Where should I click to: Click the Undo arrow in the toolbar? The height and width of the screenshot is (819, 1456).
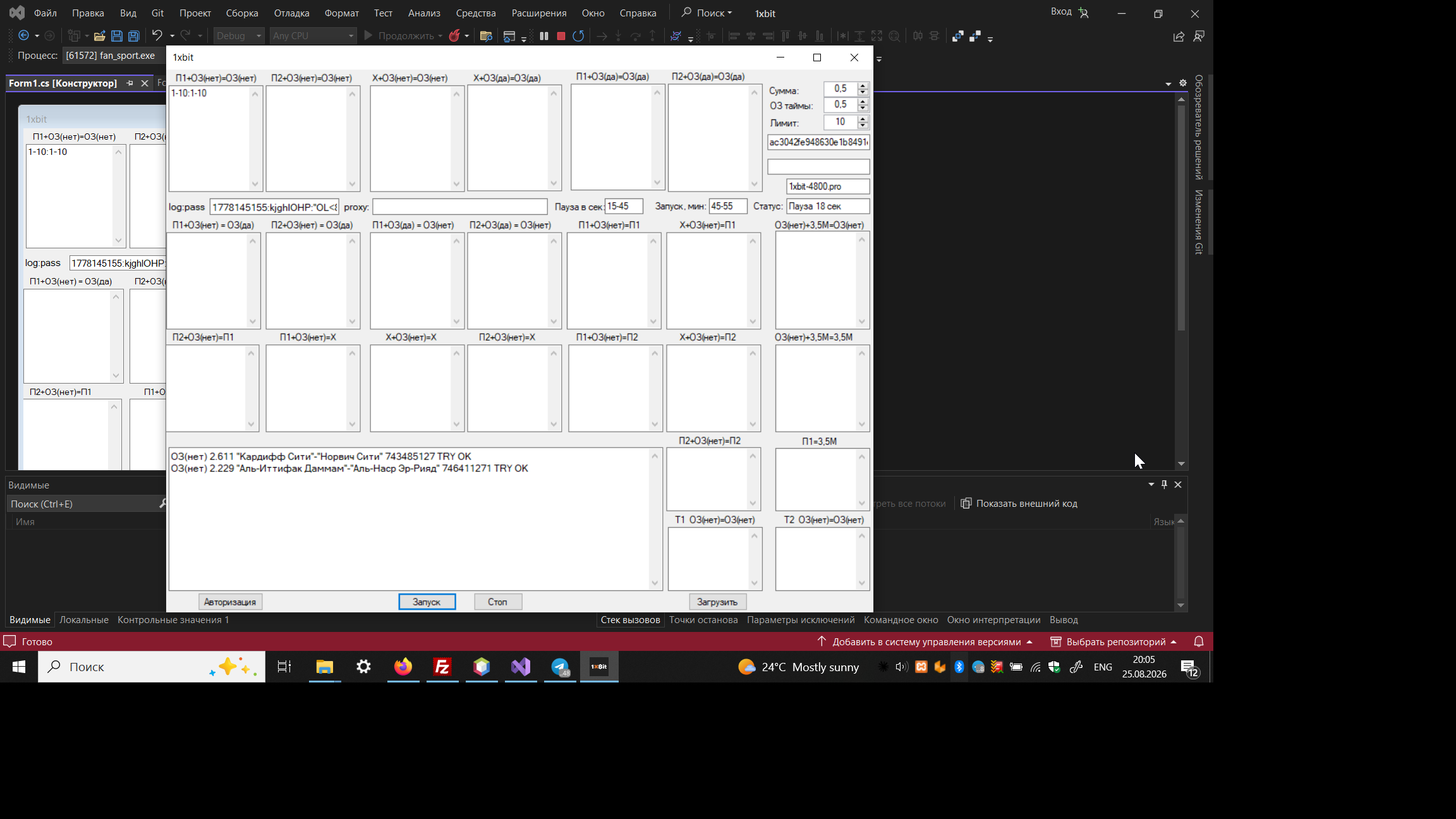(157, 35)
